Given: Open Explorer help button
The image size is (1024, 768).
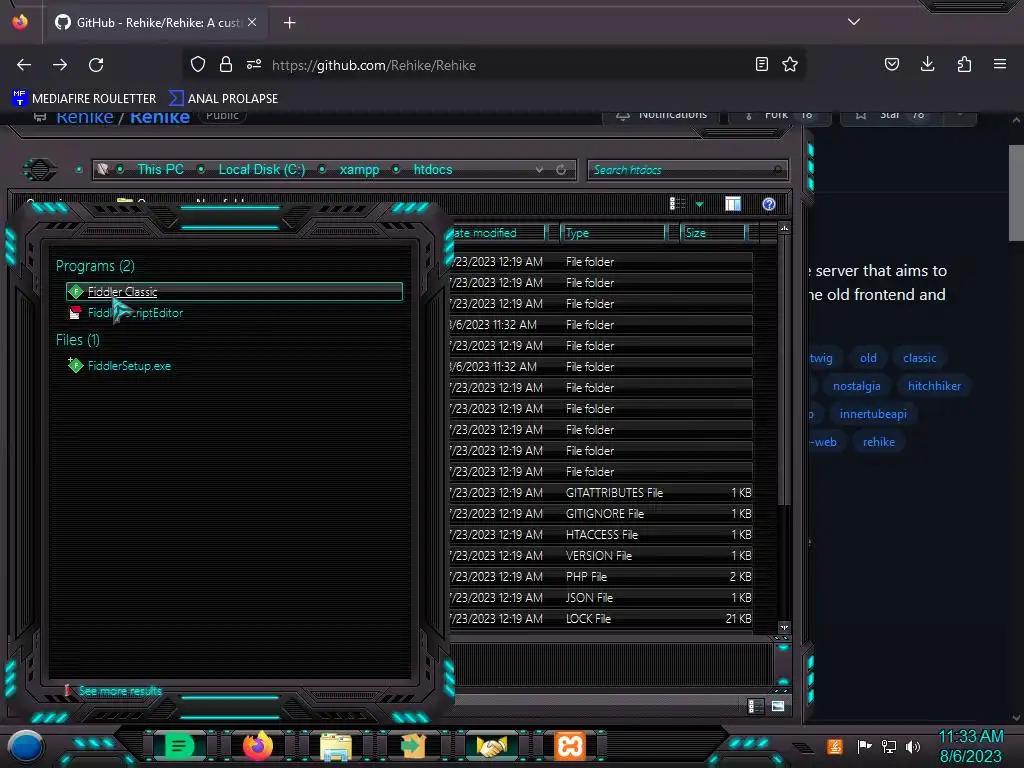Looking at the screenshot, I should tap(769, 204).
